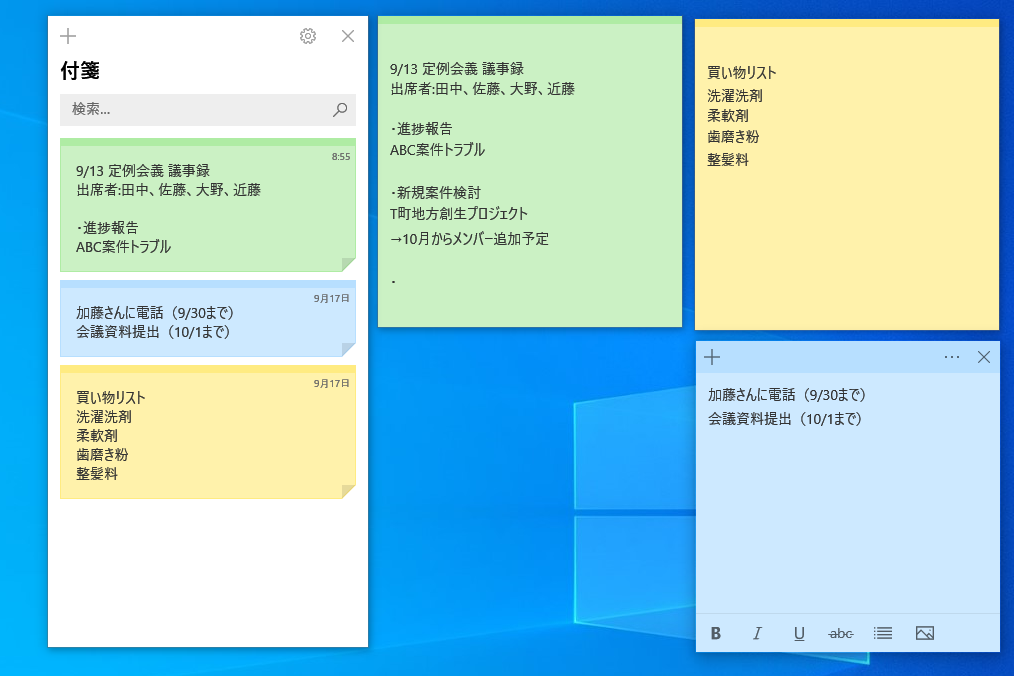Click inside the yellow 買い物リスト sticky note

[x=846, y=230]
